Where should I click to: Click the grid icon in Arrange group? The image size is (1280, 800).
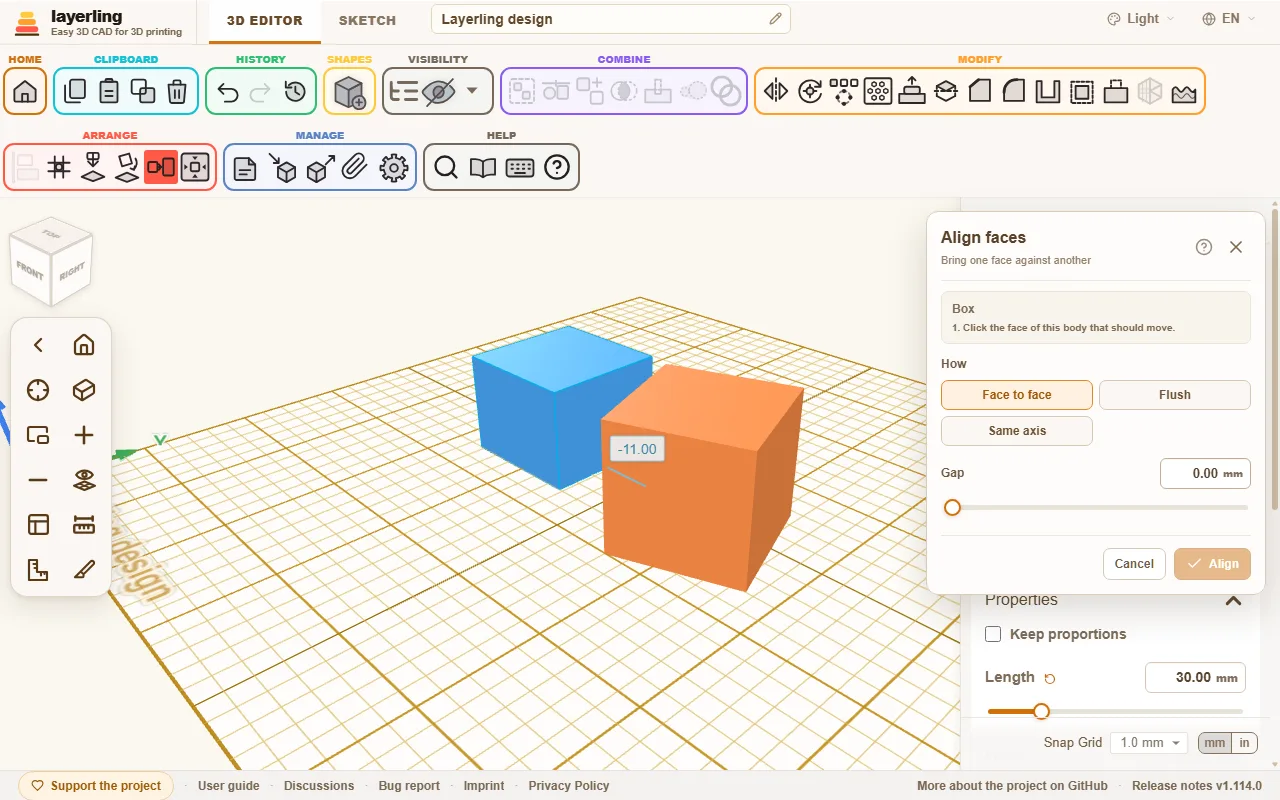pyautogui.click(x=59, y=167)
